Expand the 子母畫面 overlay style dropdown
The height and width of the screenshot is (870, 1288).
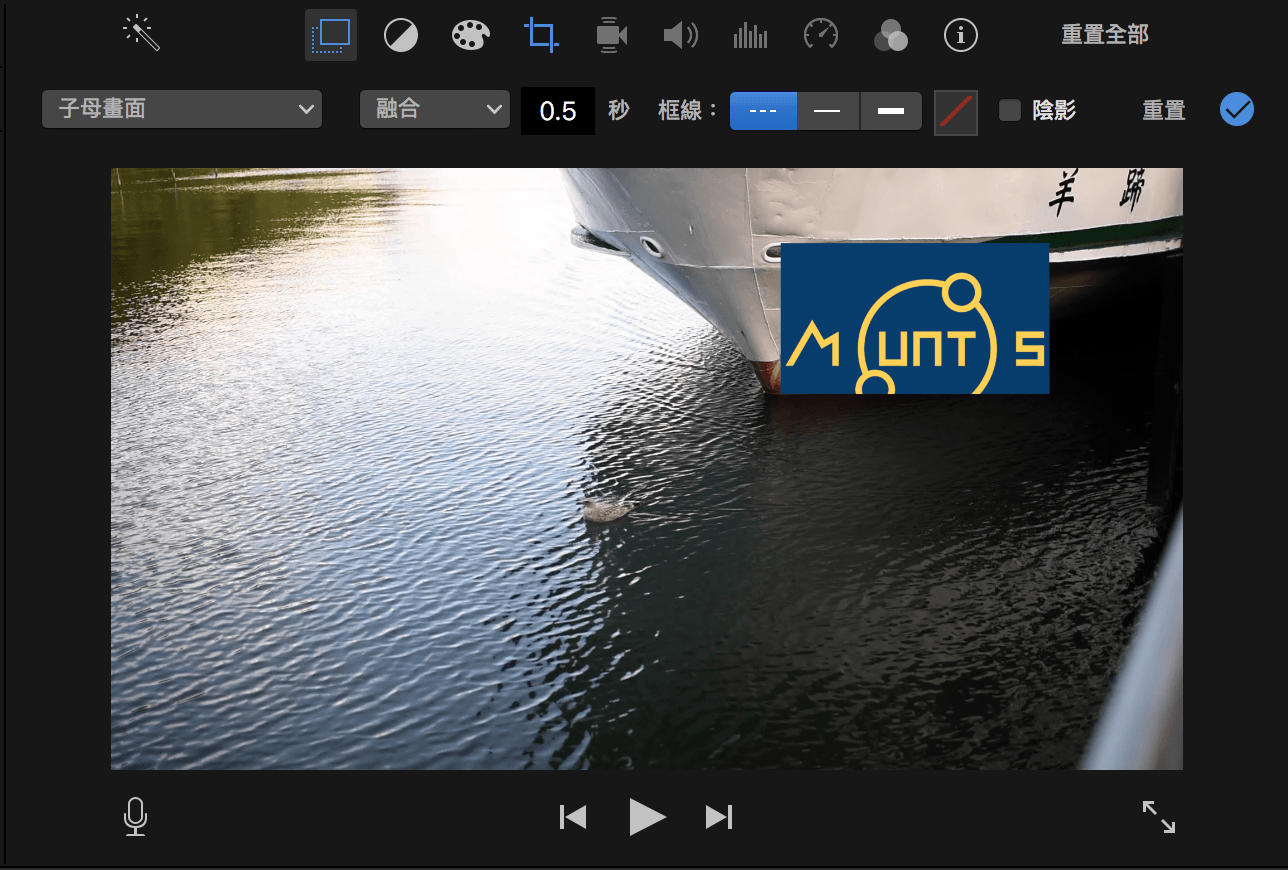coord(182,109)
